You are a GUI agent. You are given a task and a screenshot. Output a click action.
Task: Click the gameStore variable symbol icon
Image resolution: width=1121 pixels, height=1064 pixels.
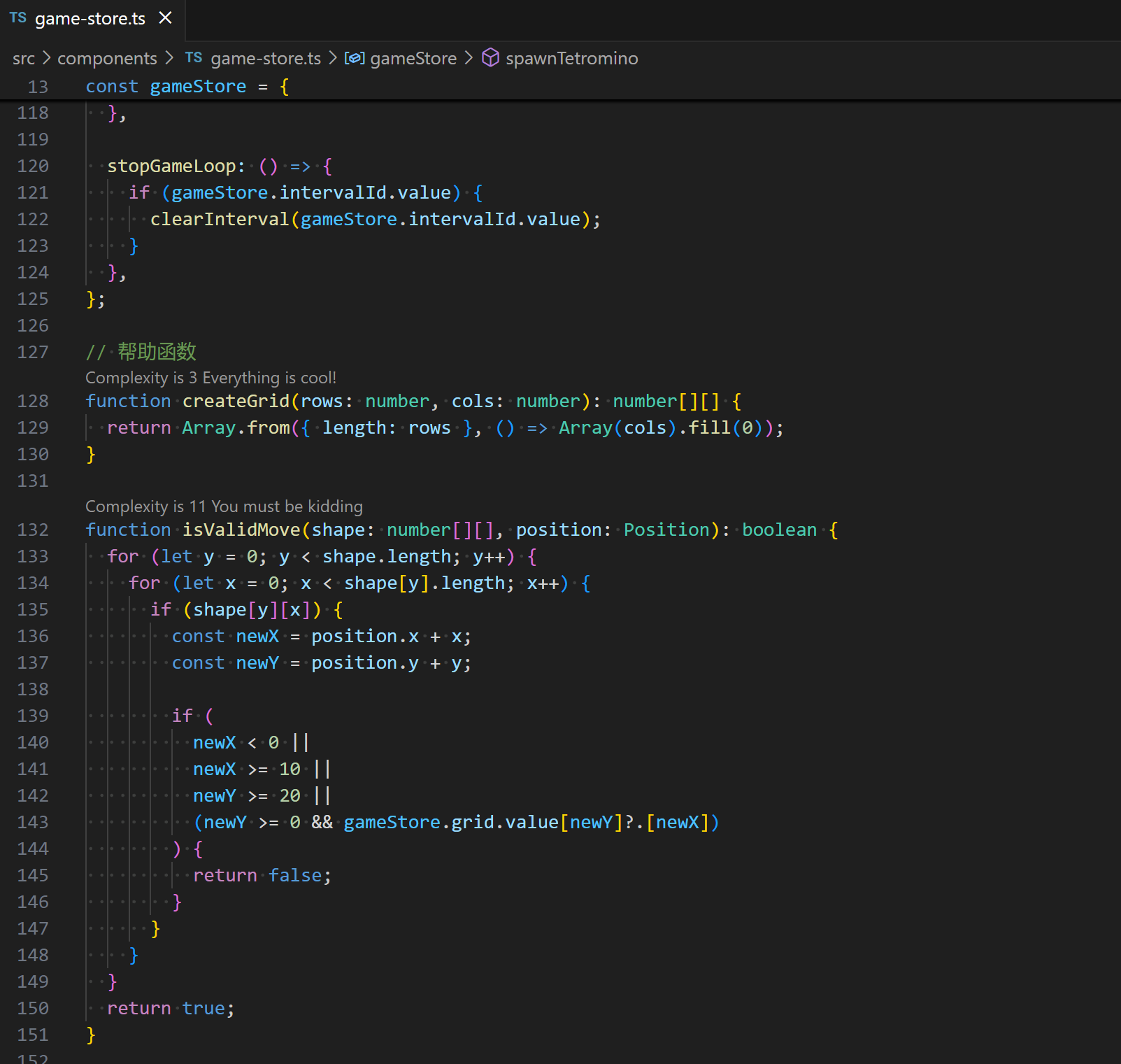pyautogui.click(x=355, y=58)
